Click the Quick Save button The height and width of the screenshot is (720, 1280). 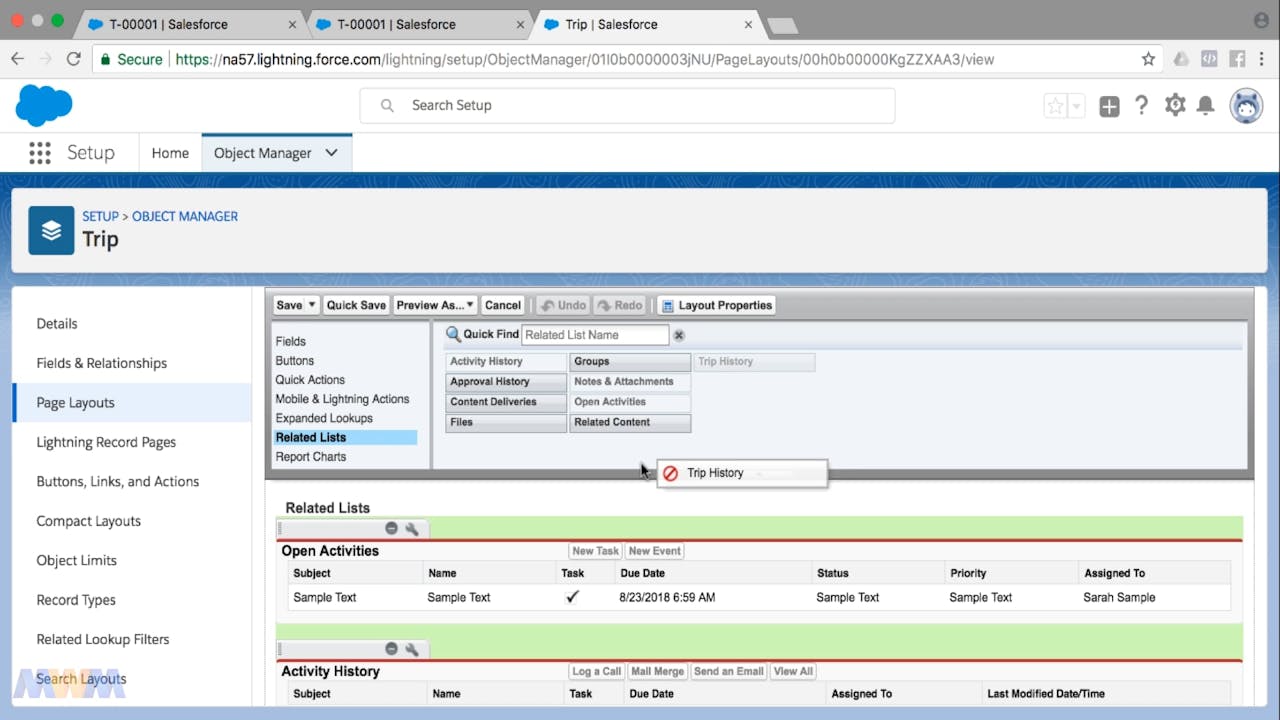[x=356, y=305]
